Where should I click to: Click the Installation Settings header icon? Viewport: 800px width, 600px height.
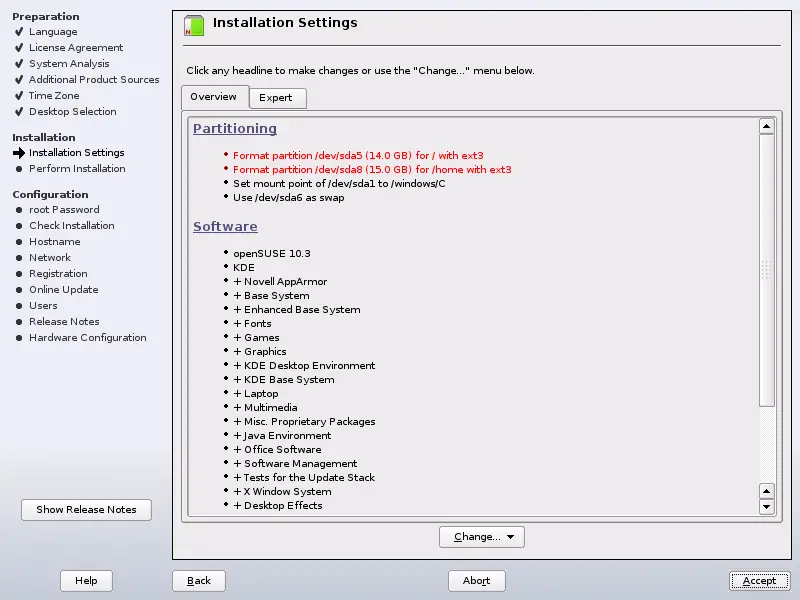pos(194,26)
